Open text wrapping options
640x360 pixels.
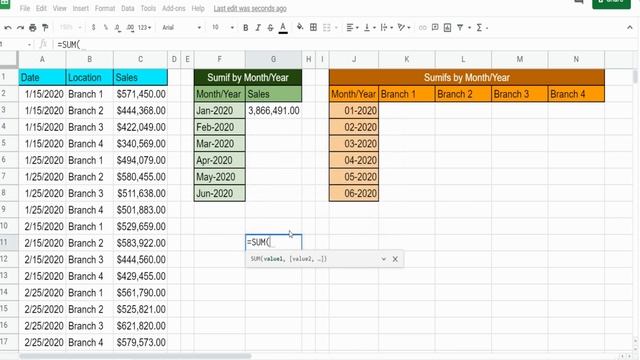[x=386, y=27]
